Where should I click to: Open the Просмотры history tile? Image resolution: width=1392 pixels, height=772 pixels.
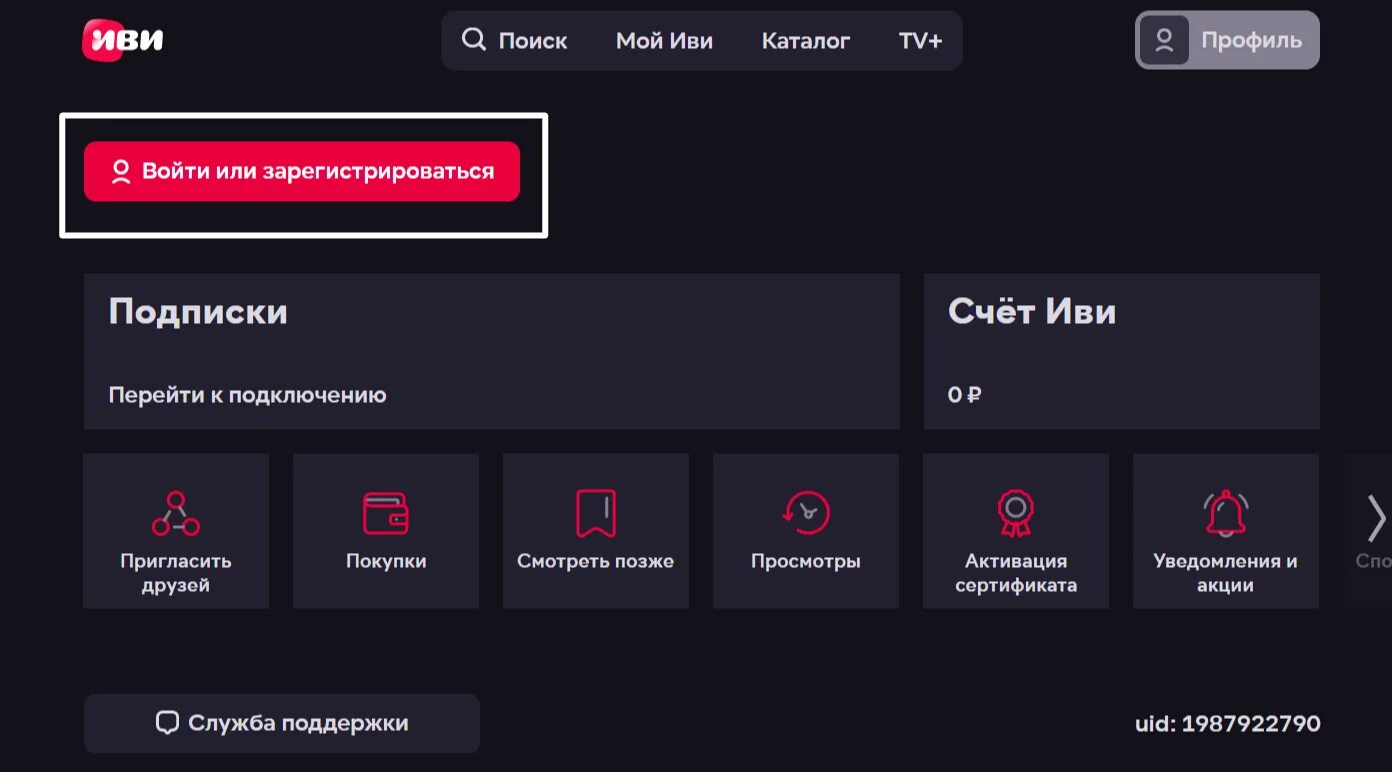(806, 531)
